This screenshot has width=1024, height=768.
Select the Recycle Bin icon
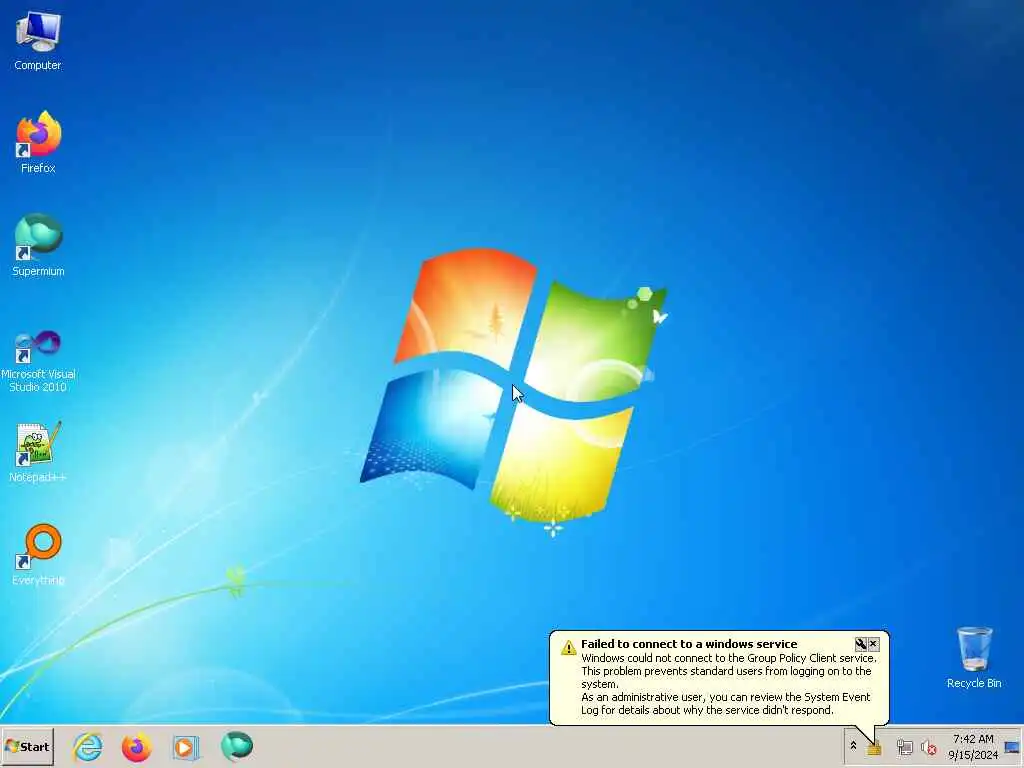[x=974, y=658]
